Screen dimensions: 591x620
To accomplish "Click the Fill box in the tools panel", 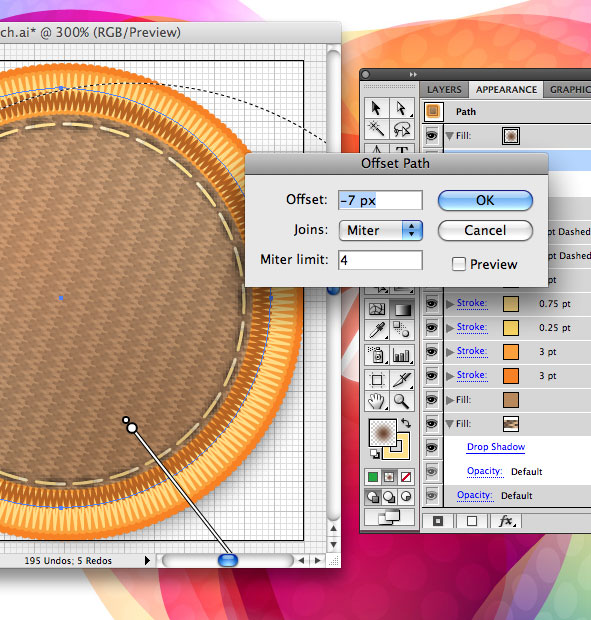I will coord(383,433).
